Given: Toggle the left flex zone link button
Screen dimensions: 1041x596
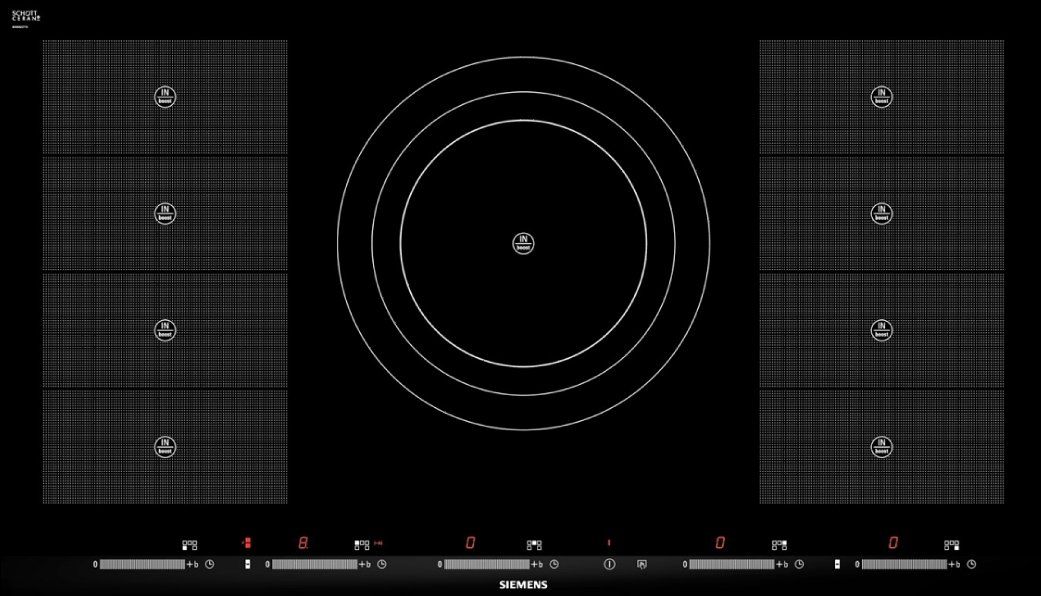Looking at the screenshot, I should pos(248,565).
